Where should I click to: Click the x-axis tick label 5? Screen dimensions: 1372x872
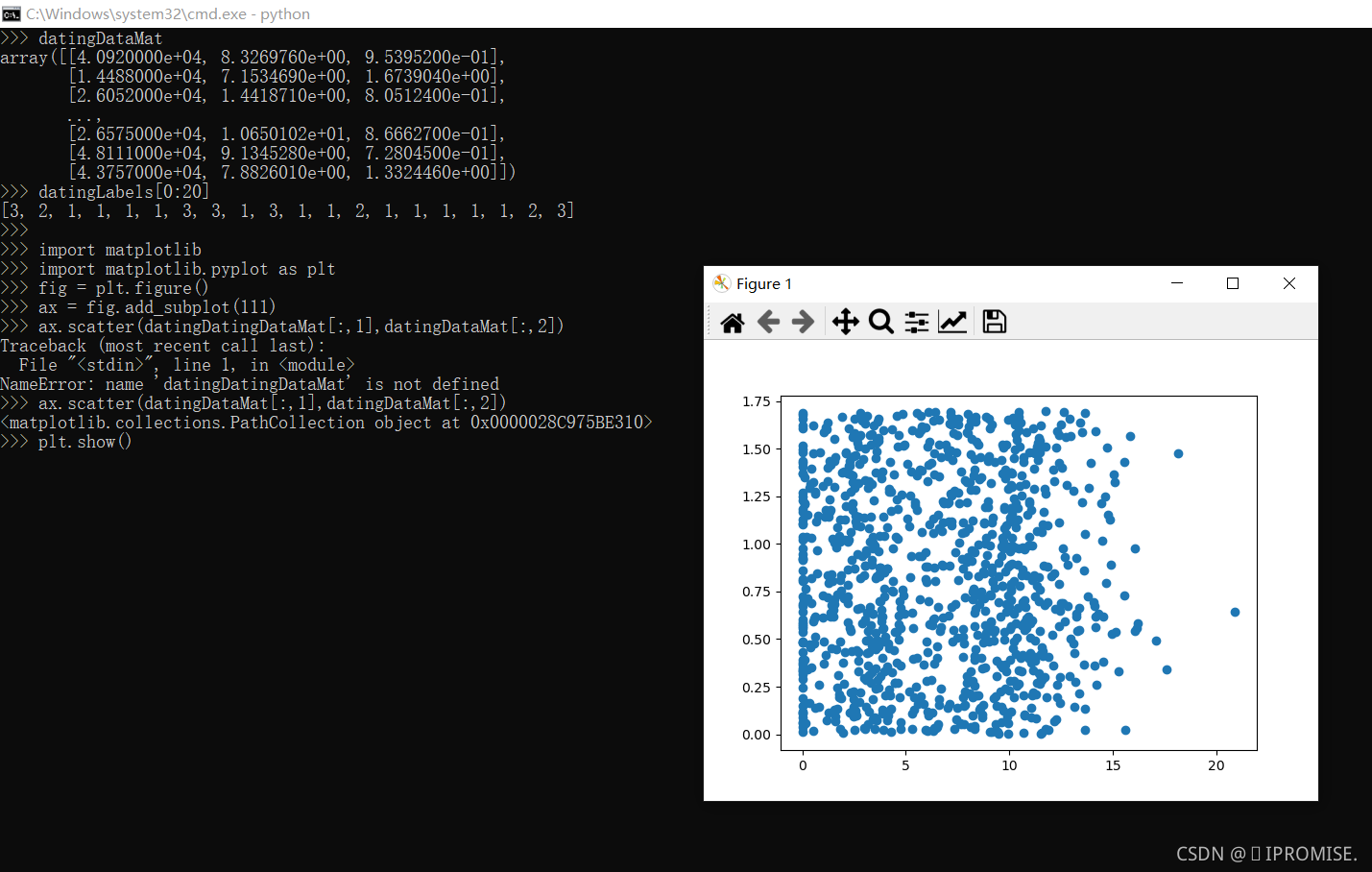pyautogui.click(x=905, y=765)
